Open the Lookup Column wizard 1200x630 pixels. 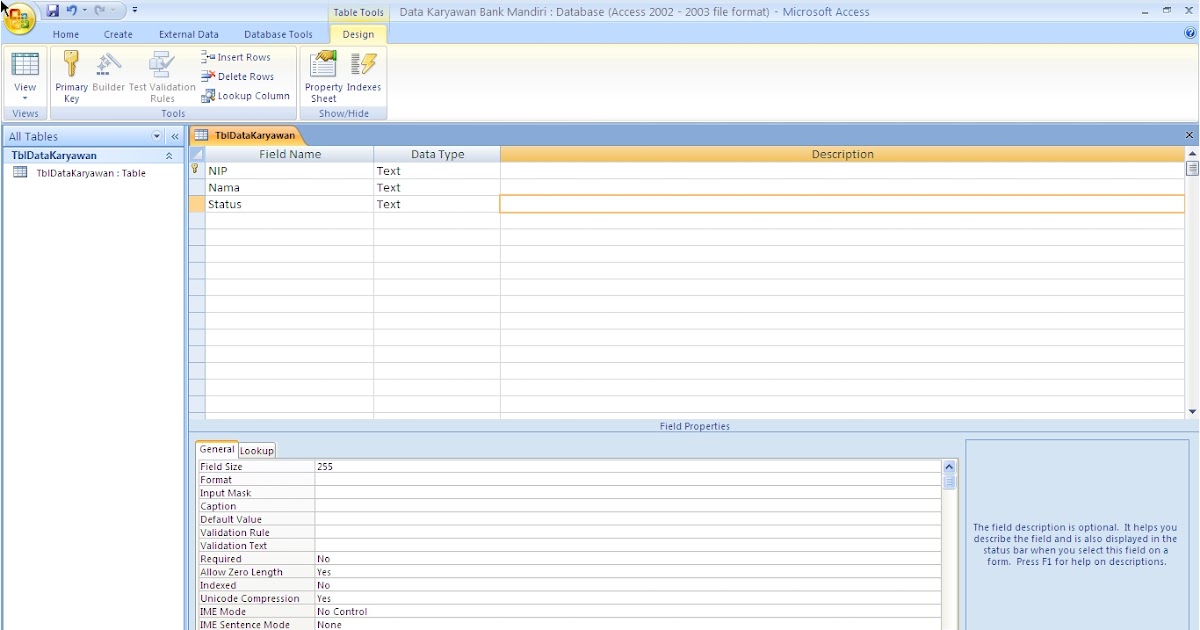pos(246,95)
